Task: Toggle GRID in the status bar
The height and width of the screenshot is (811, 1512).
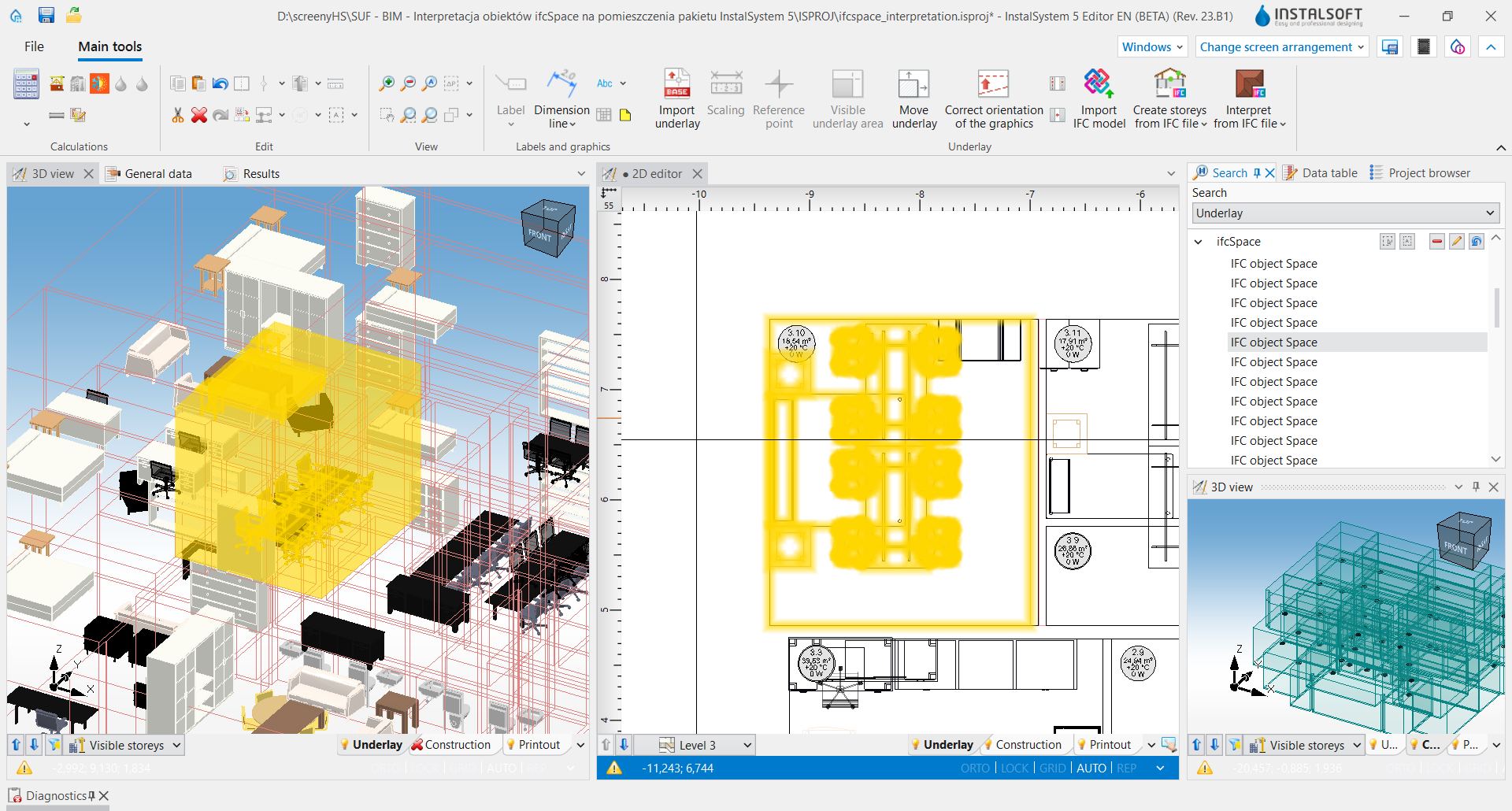Action: pos(1052,768)
